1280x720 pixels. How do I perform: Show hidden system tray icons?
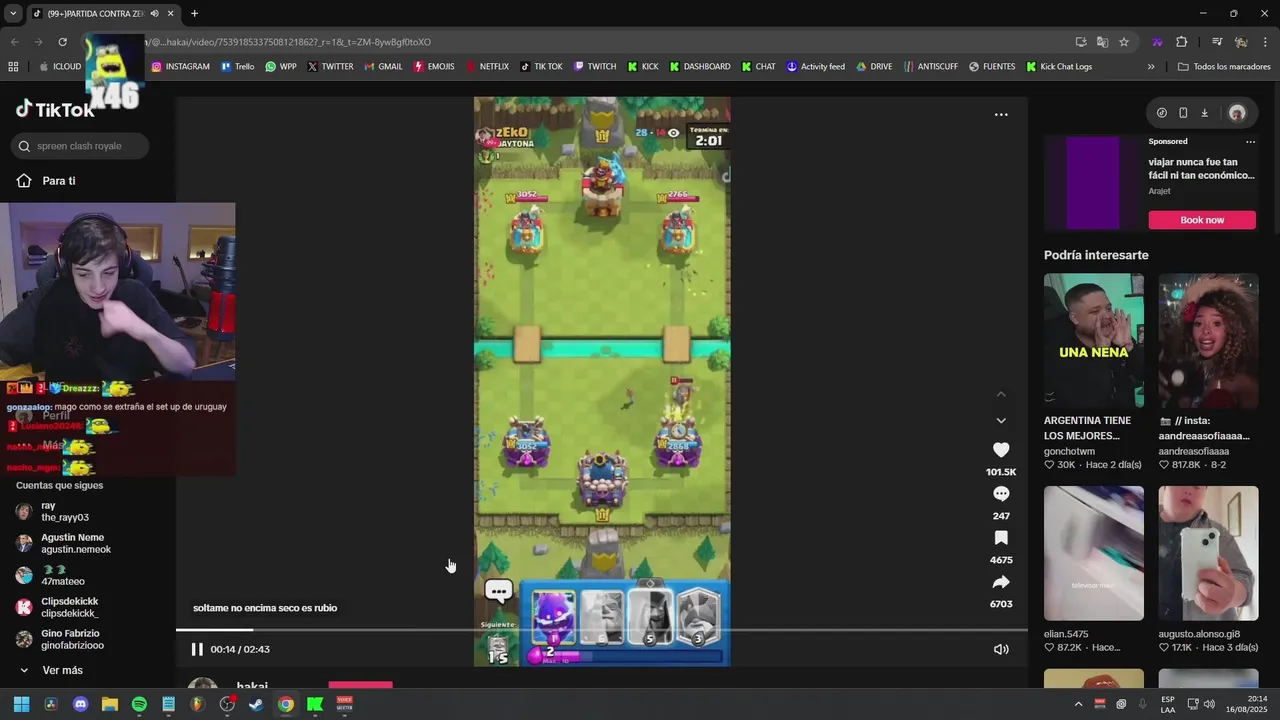pyautogui.click(x=1078, y=704)
